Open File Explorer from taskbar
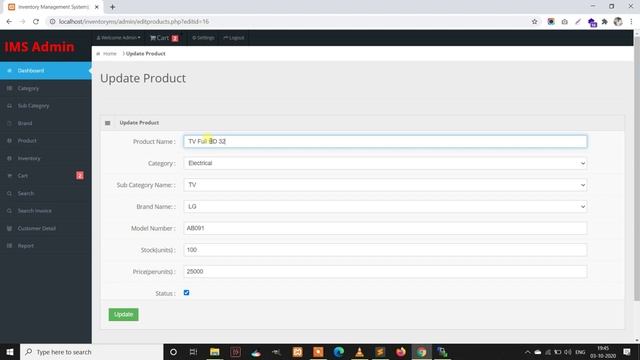 (215, 352)
